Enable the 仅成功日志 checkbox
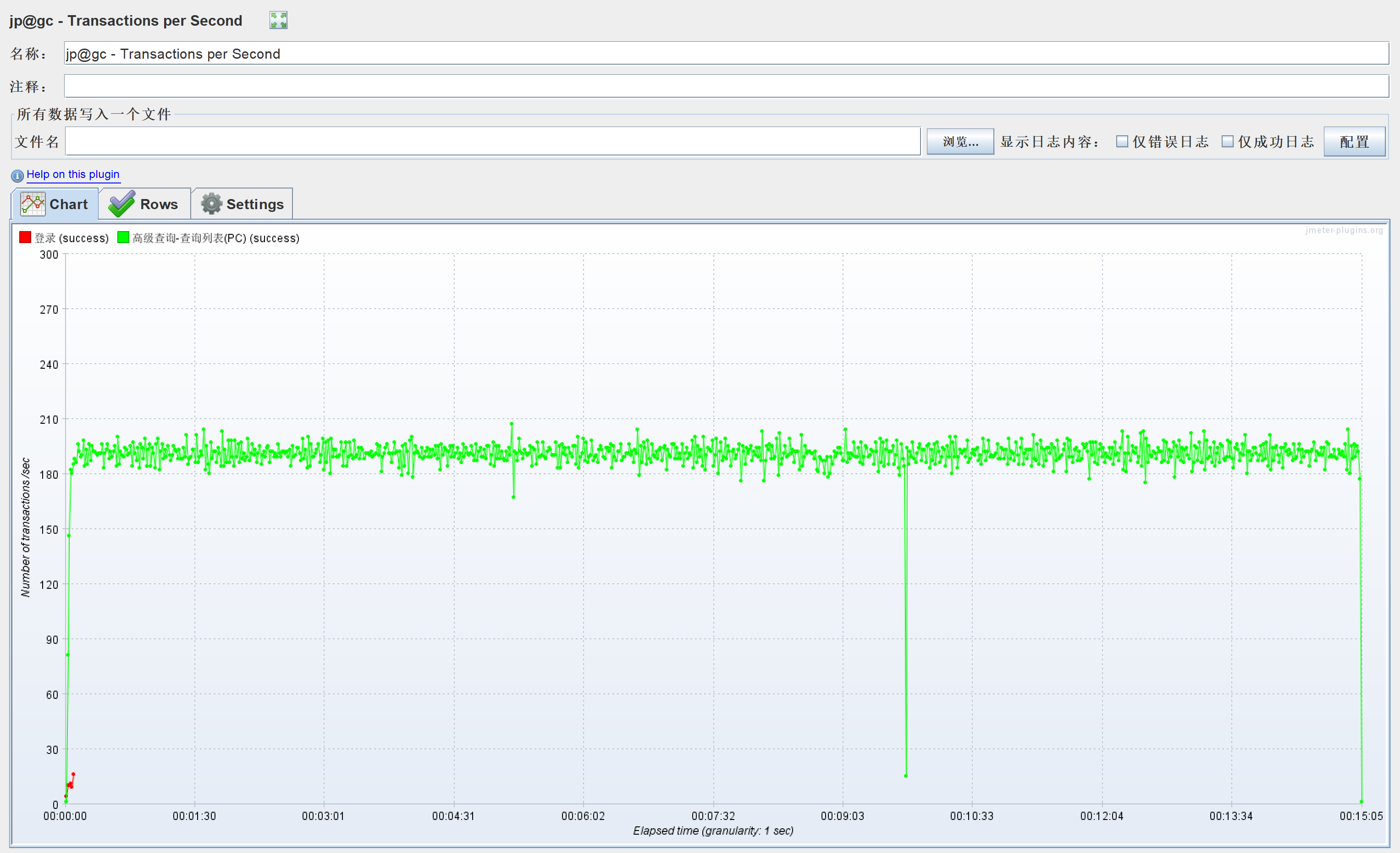Screen dimensions: 1400x853 (x=1228, y=141)
